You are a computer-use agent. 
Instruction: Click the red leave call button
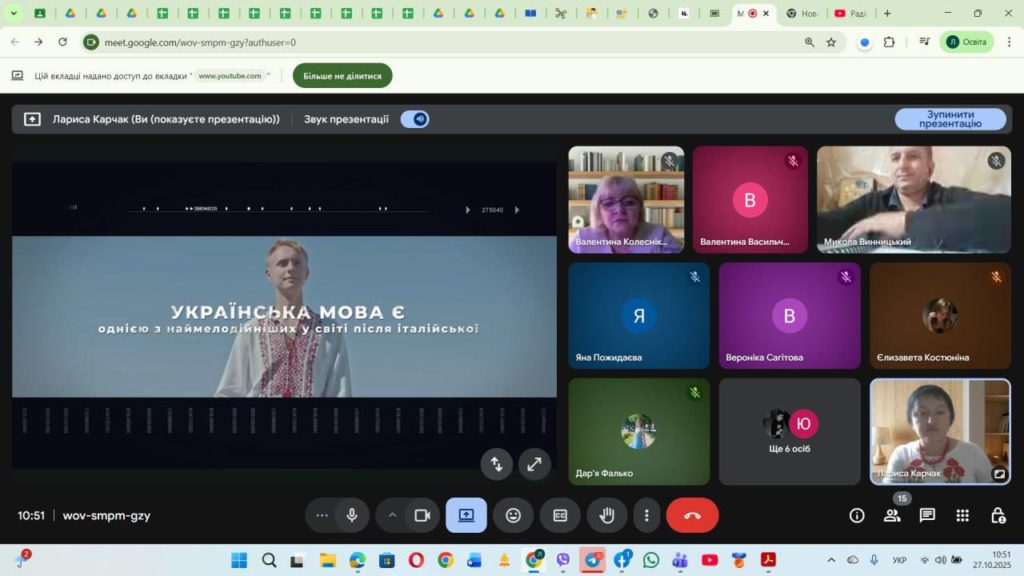click(692, 515)
